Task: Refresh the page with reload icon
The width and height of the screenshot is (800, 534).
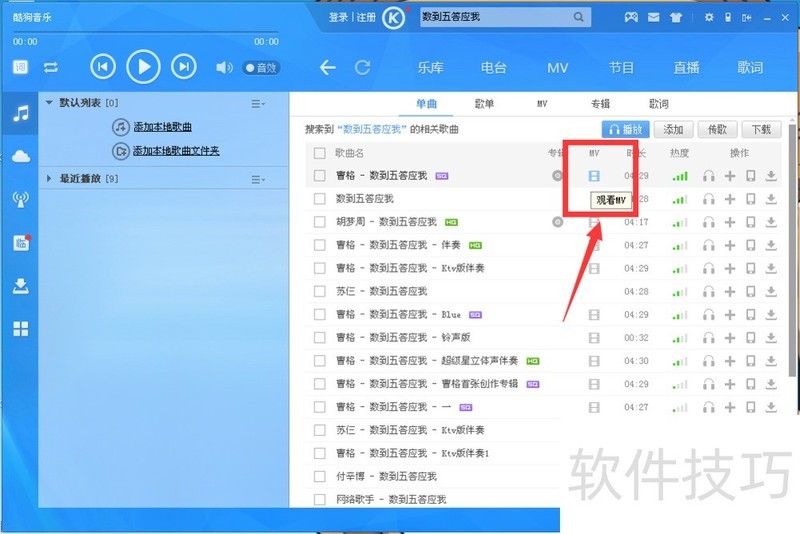Action: coord(363,67)
